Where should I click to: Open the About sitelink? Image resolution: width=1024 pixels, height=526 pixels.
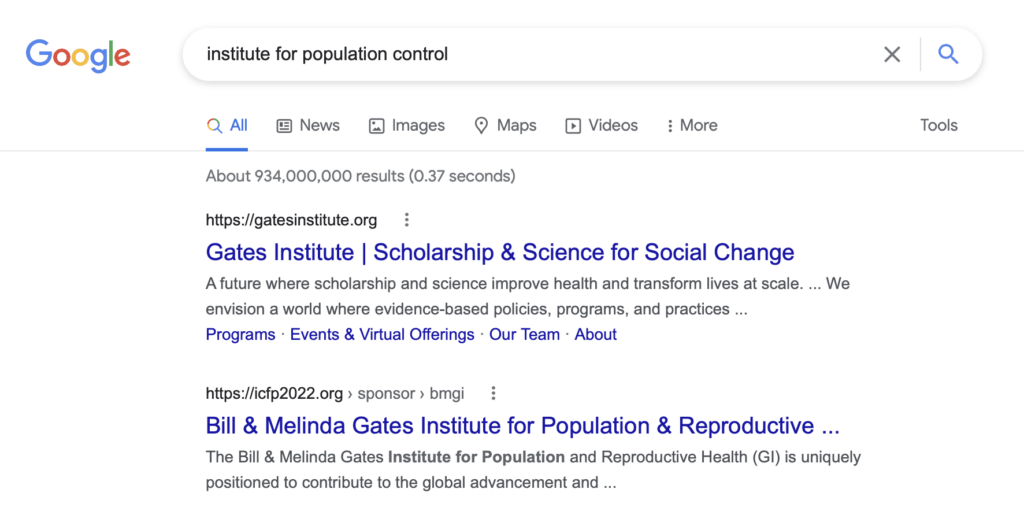(595, 335)
